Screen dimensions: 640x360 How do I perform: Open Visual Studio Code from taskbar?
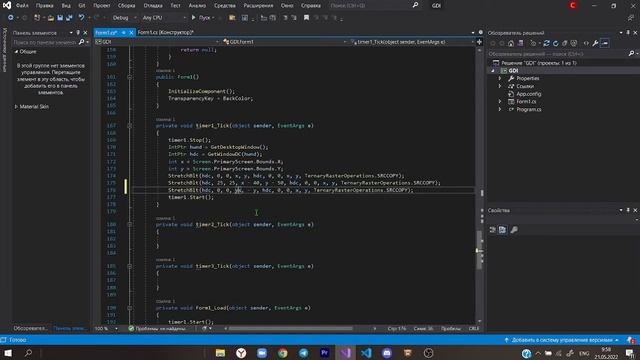point(366,353)
